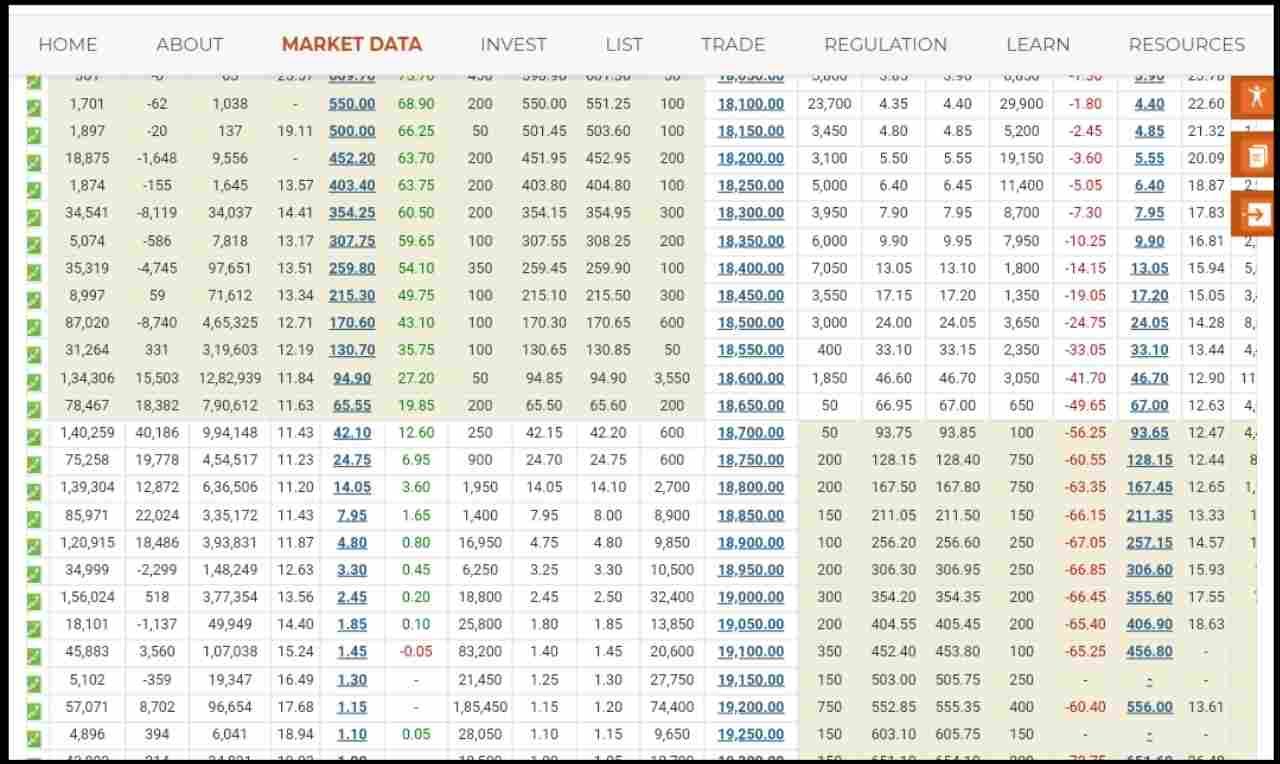1280x764 pixels.
Task: Open the REGULATION menu
Action: [885, 44]
